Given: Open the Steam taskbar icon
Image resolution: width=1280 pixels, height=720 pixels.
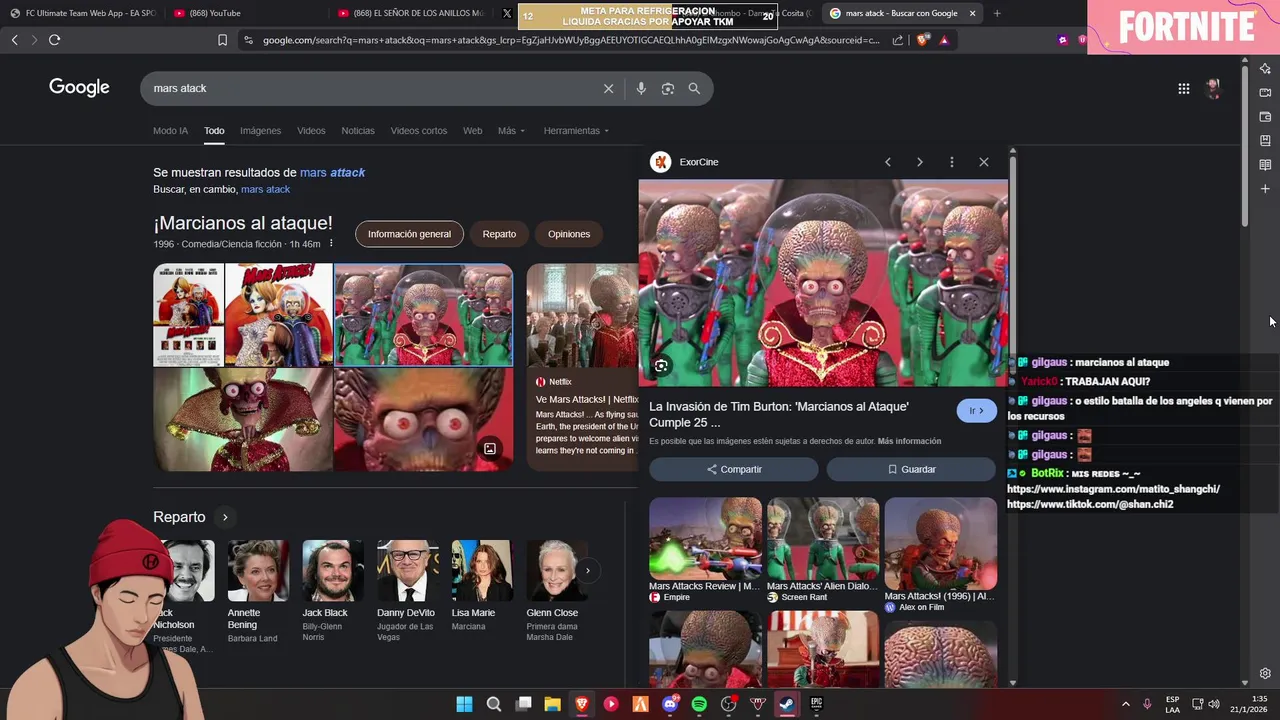Looking at the screenshot, I should [787, 704].
